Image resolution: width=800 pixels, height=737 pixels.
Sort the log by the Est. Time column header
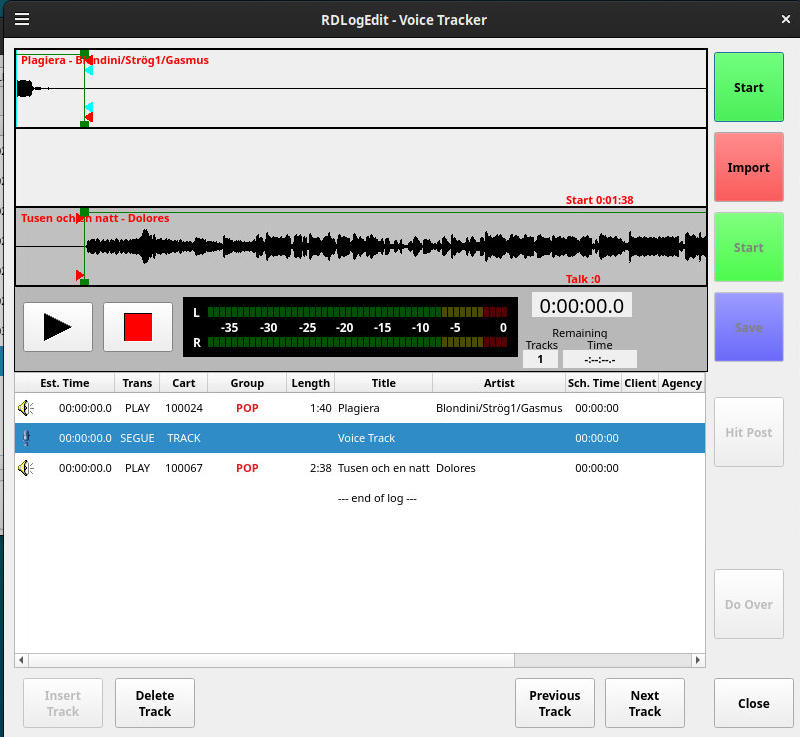65,383
